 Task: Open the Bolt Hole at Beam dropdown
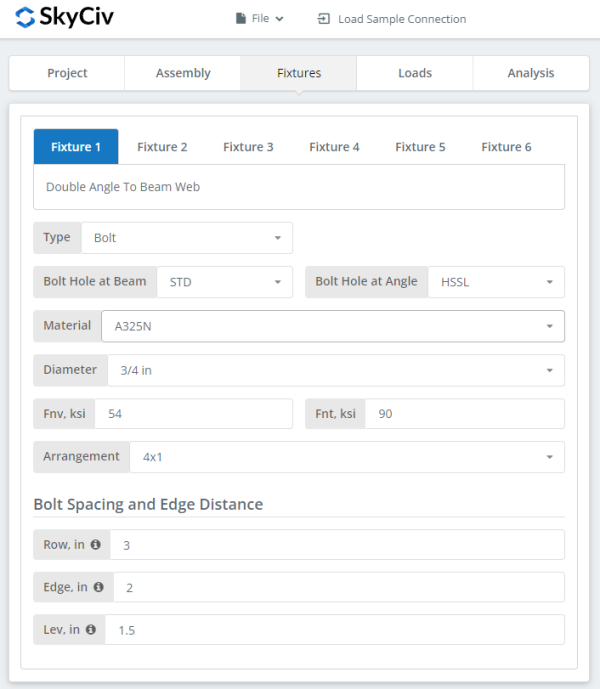coord(225,282)
